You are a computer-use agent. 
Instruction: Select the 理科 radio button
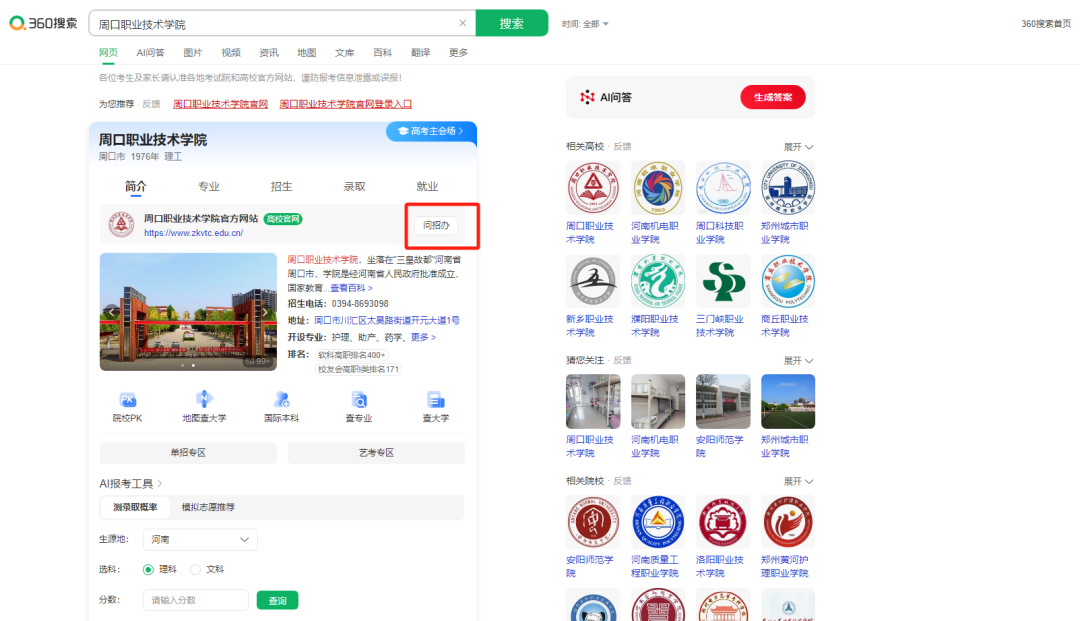[x=149, y=569]
